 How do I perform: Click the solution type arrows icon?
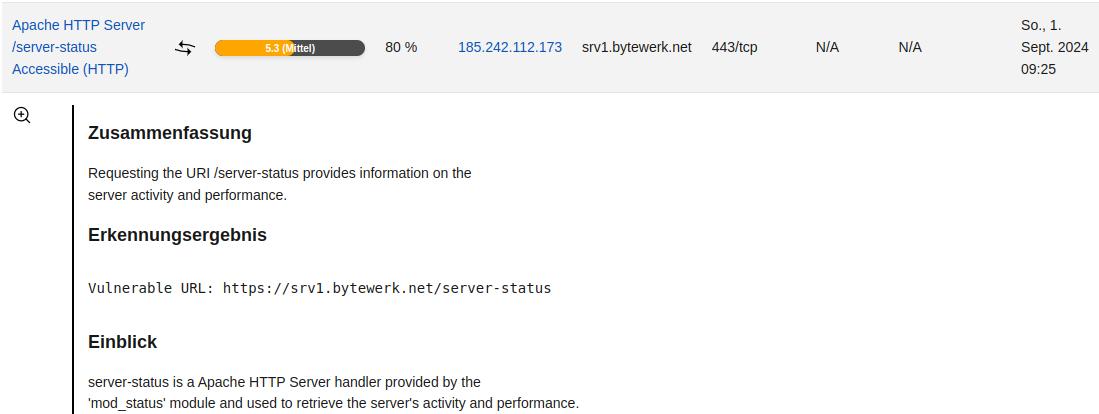(185, 48)
